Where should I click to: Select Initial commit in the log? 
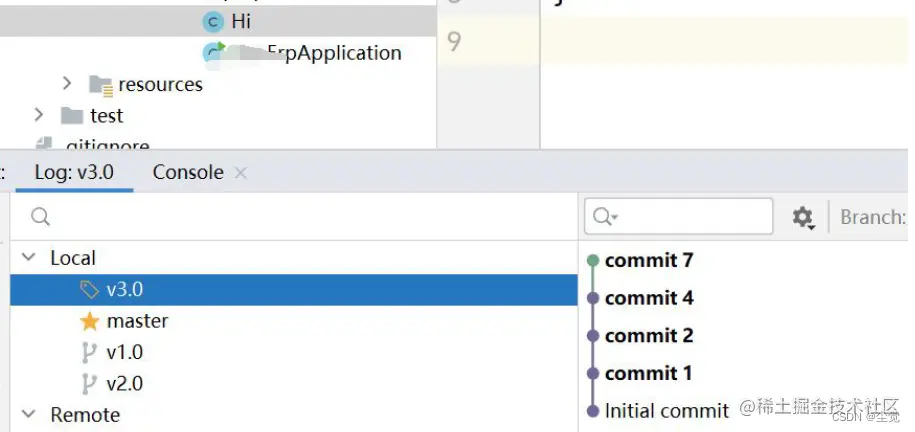(667, 411)
